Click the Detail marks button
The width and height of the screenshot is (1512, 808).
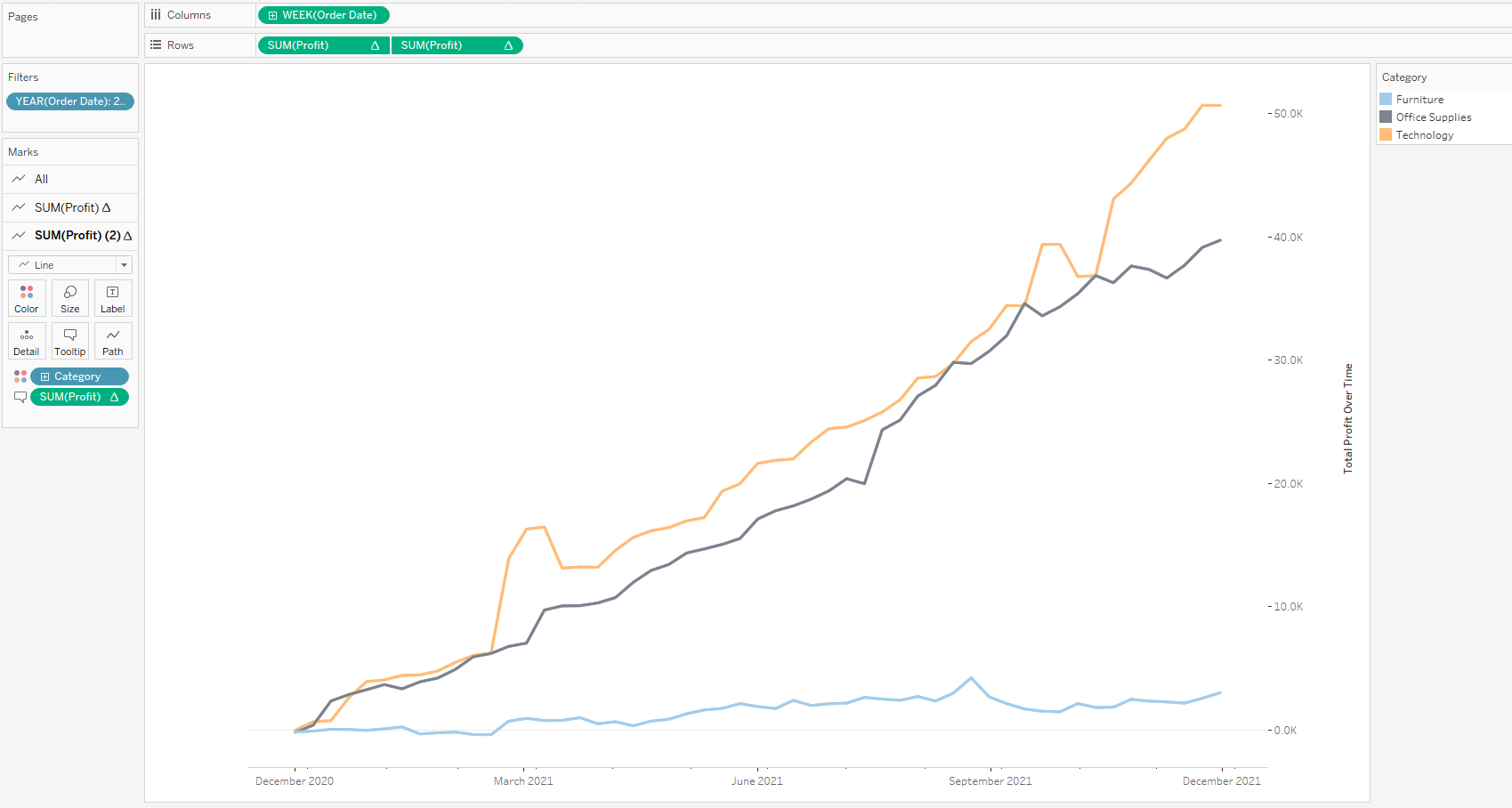[x=27, y=341]
